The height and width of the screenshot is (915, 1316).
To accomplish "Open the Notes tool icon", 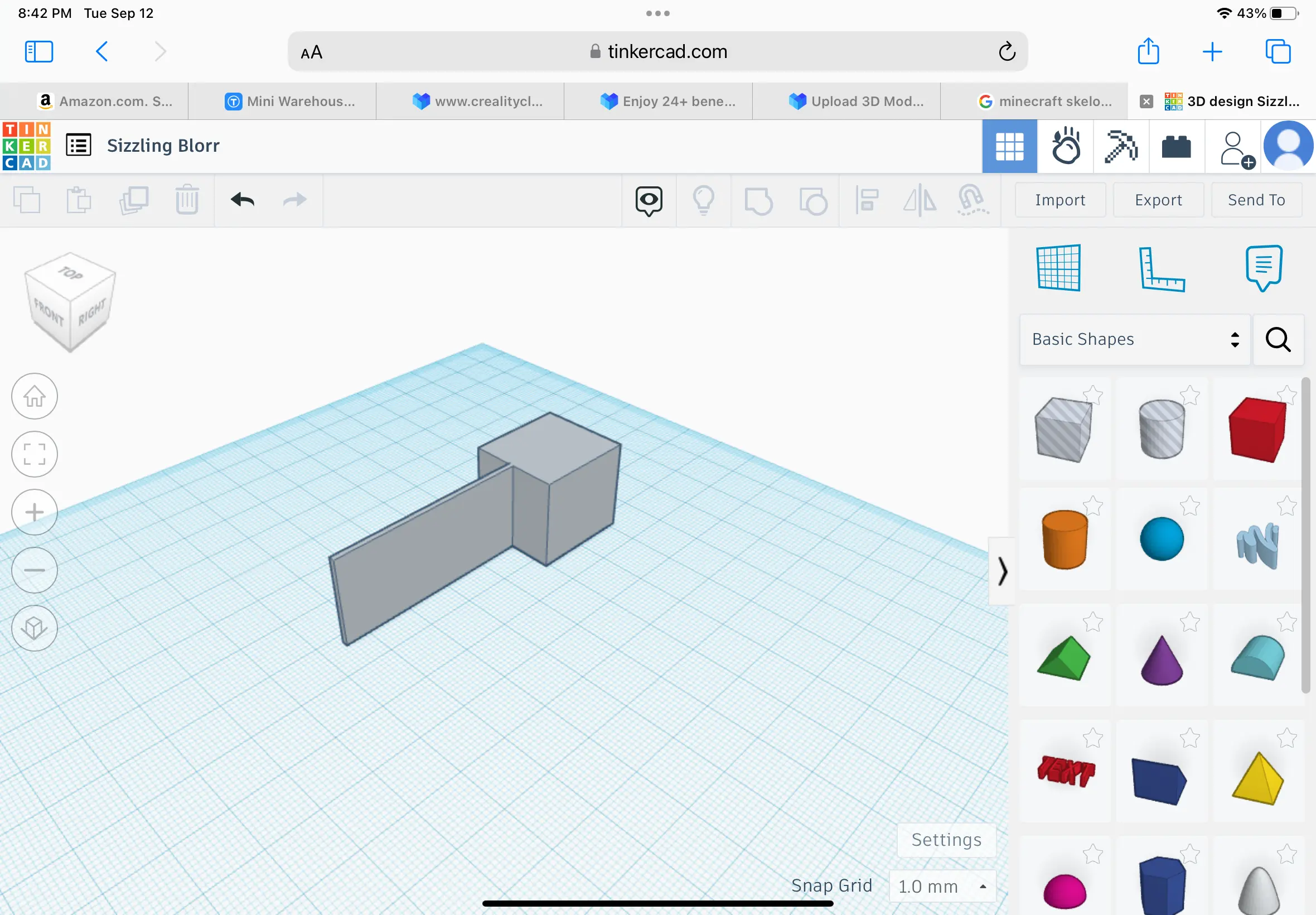I will pyautogui.click(x=1263, y=268).
